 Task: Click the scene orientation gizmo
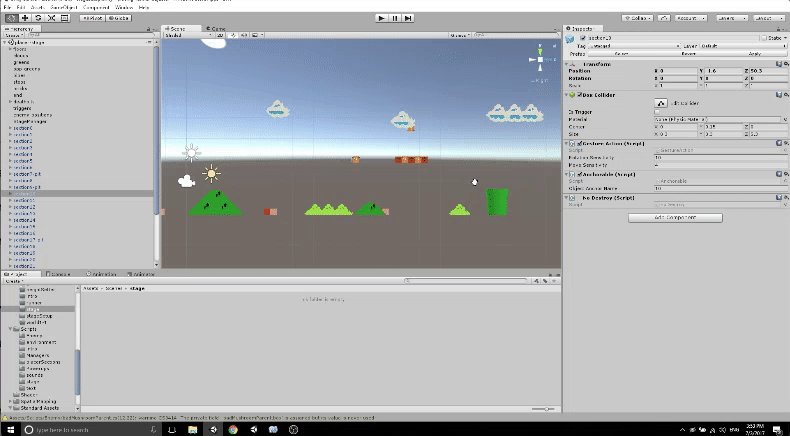(x=540, y=59)
